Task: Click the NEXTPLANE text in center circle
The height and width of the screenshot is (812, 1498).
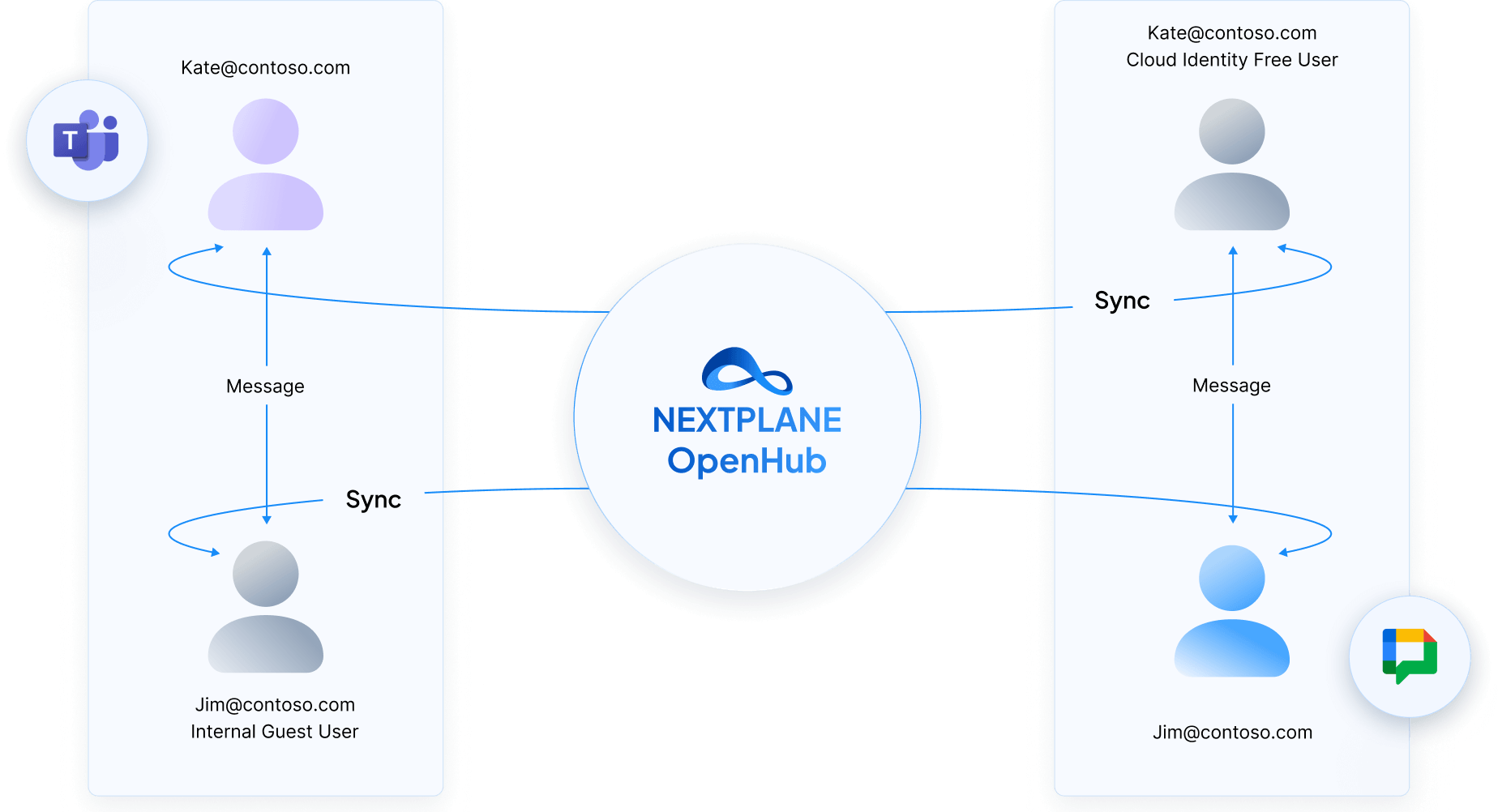Action: point(747,421)
